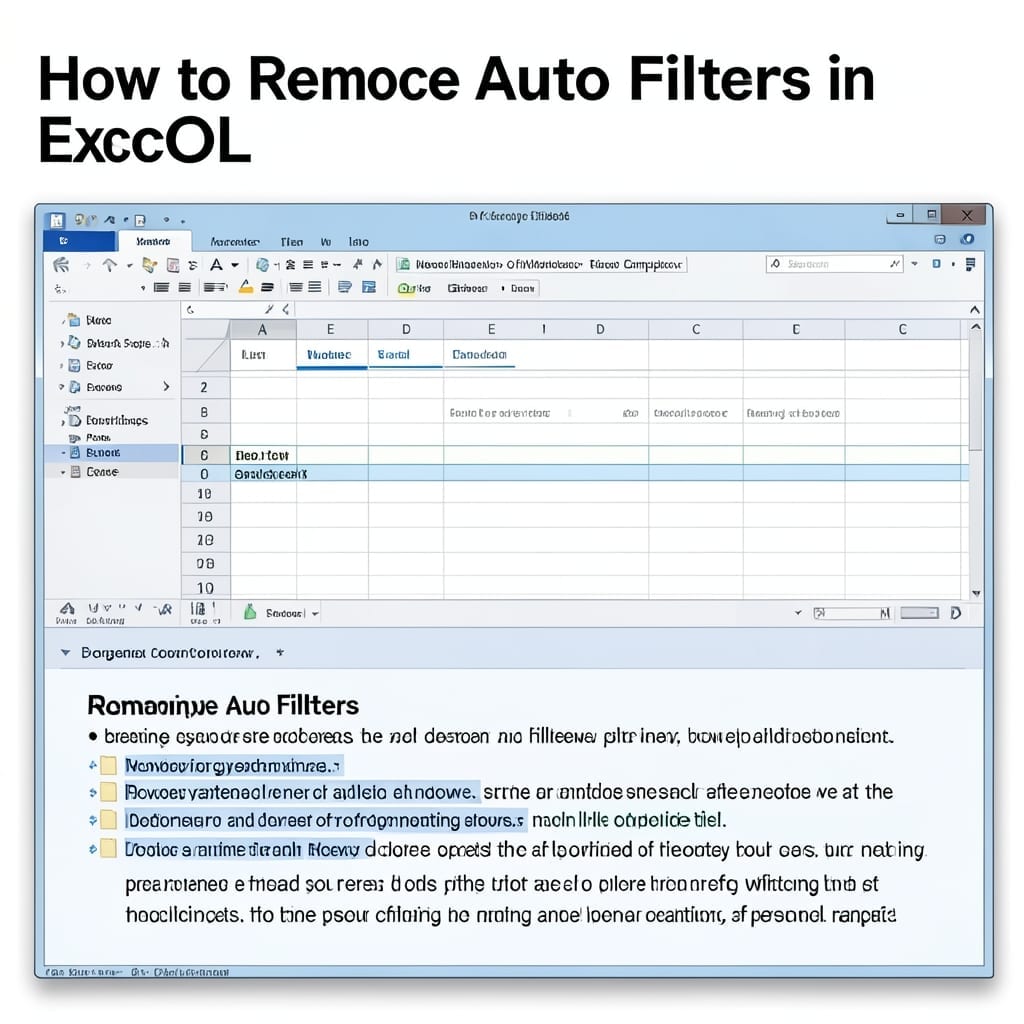Open the search box dropdown arrow

point(914,263)
